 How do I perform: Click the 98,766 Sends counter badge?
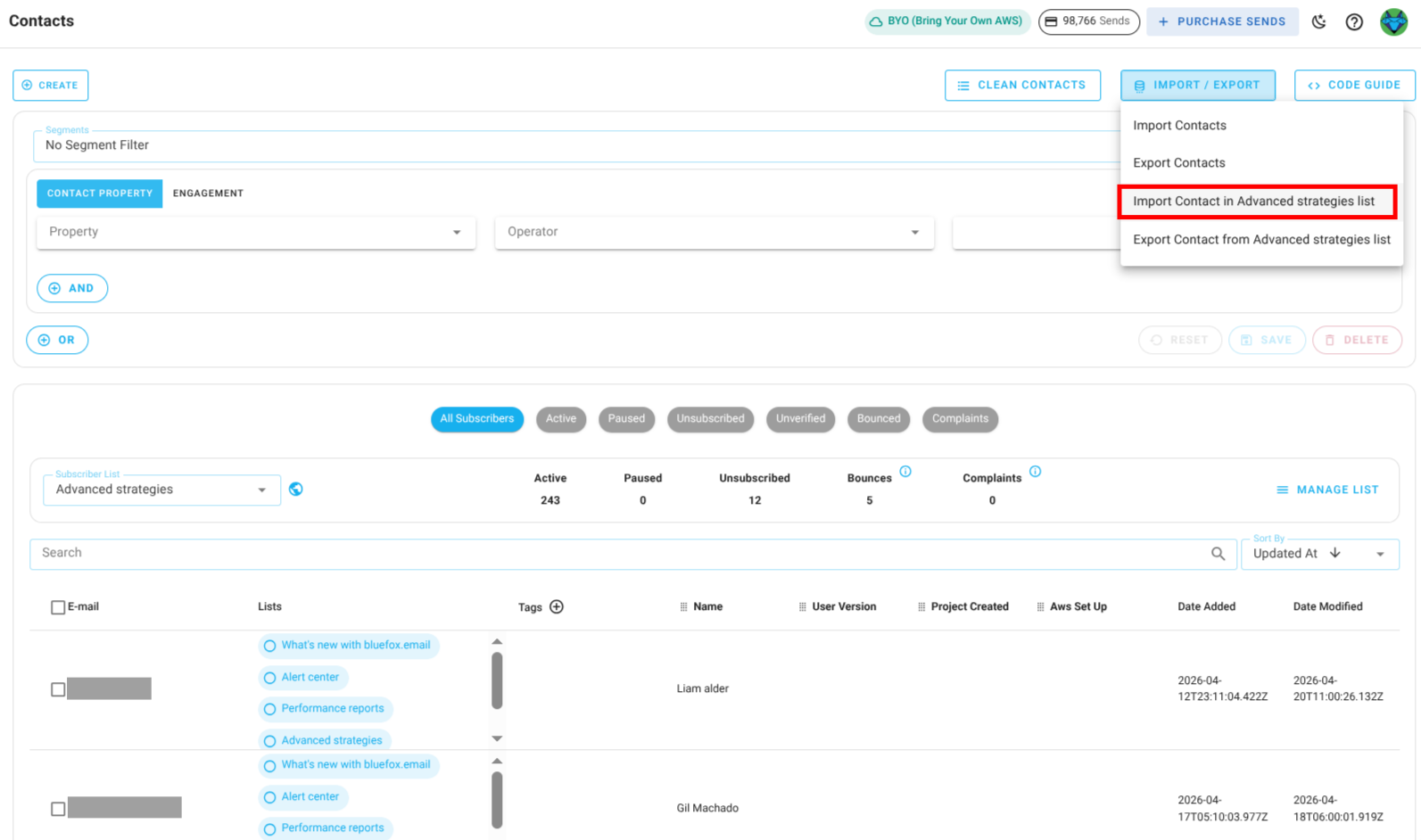pyautogui.click(x=1088, y=21)
